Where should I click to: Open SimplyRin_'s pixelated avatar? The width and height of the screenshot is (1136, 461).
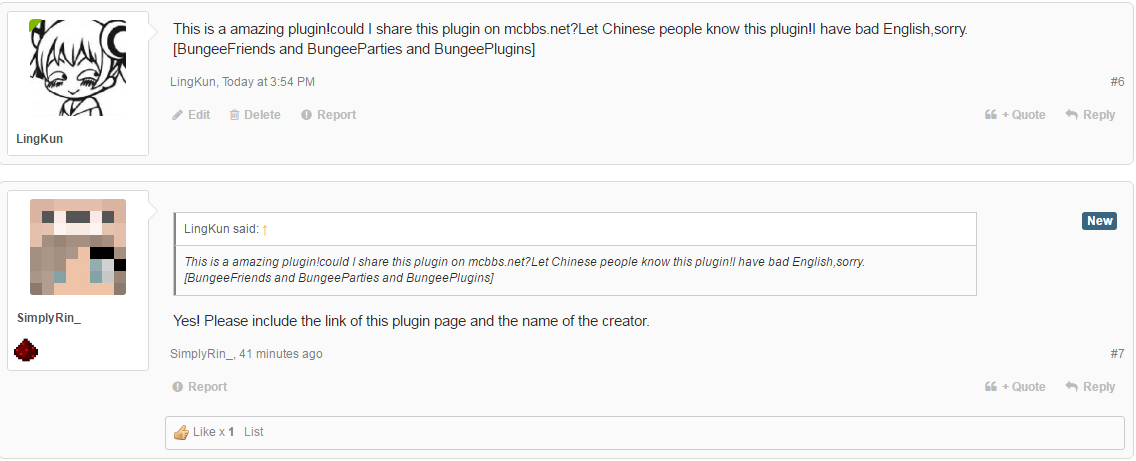tap(78, 247)
